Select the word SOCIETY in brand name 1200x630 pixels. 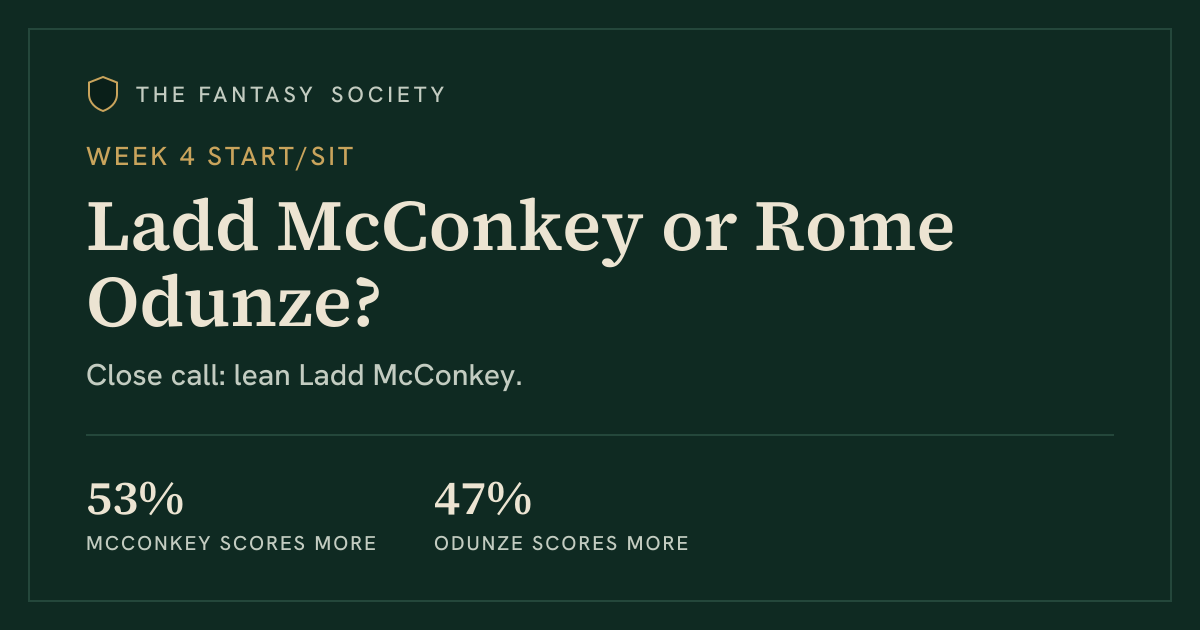[388, 95]
